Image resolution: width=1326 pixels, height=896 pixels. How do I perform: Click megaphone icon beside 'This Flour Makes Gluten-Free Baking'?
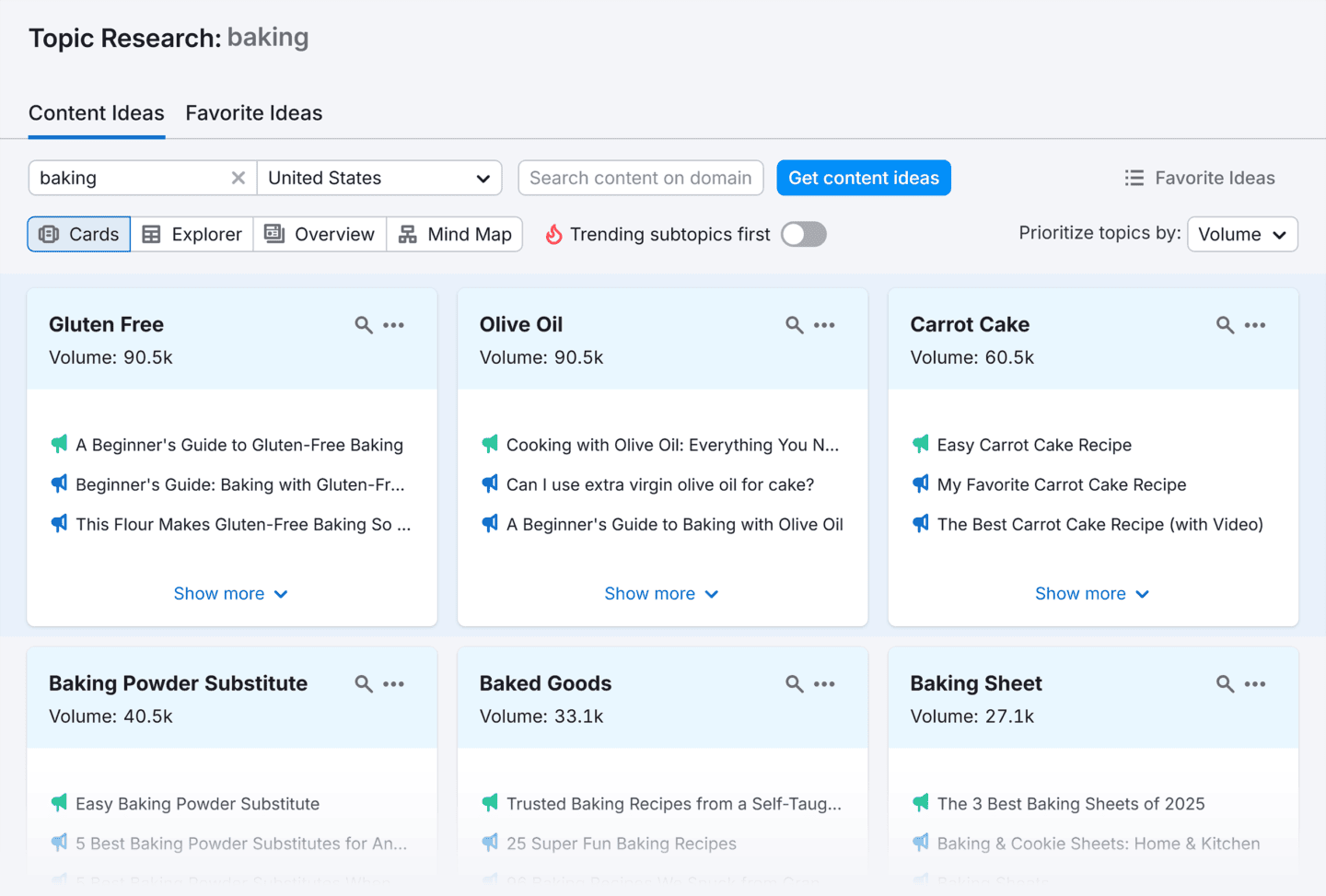60,524
